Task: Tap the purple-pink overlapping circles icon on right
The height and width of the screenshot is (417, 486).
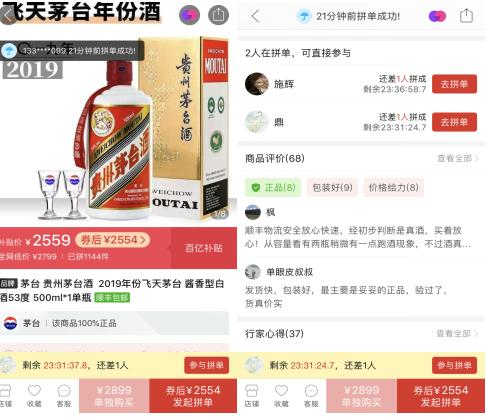Action: (x=437, y=16)
